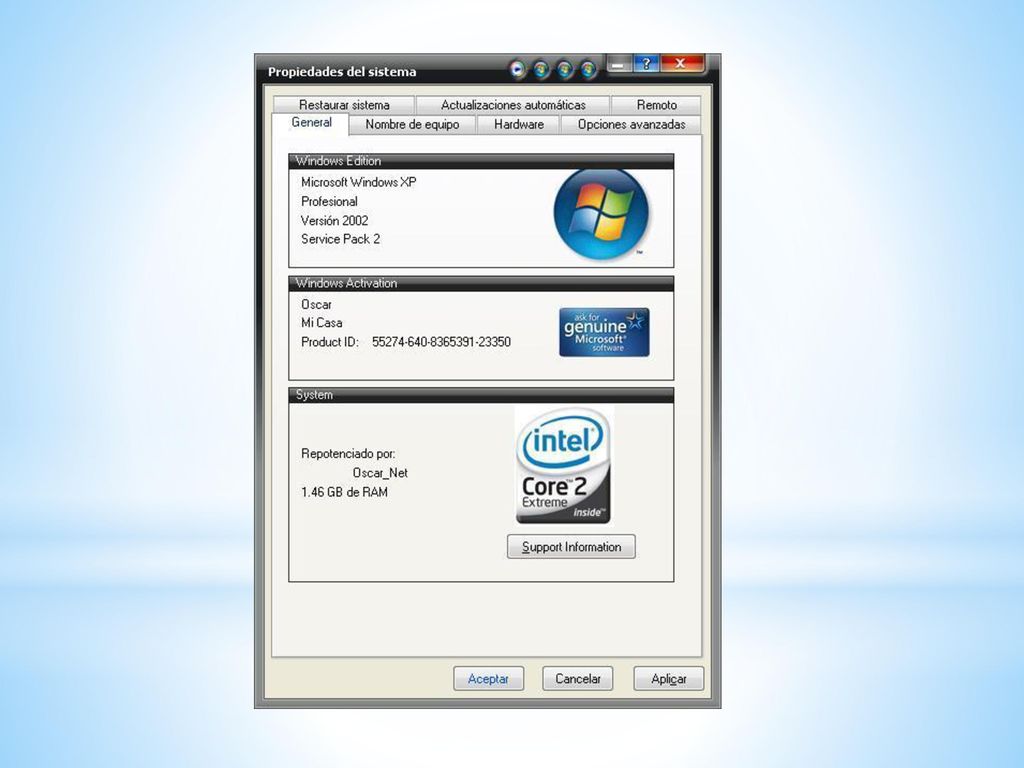Click the text Microsoft Windows XP
The height and width of the screenshot is (768, 1024).
359,182
